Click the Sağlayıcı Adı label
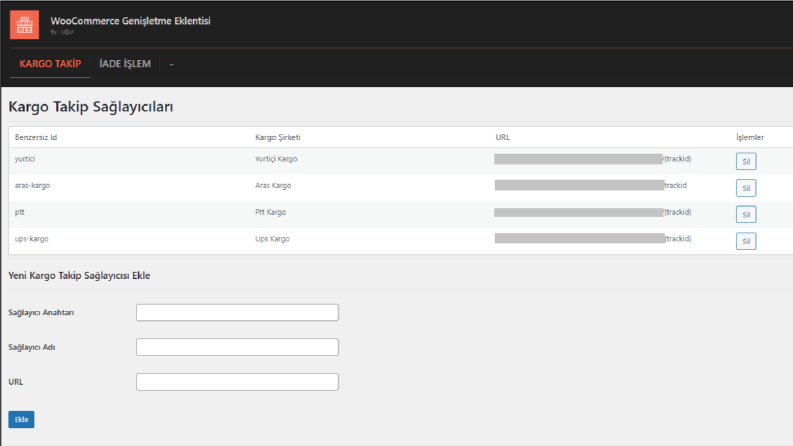The height and width of the screenshot is (446, 793). point(32,347)
